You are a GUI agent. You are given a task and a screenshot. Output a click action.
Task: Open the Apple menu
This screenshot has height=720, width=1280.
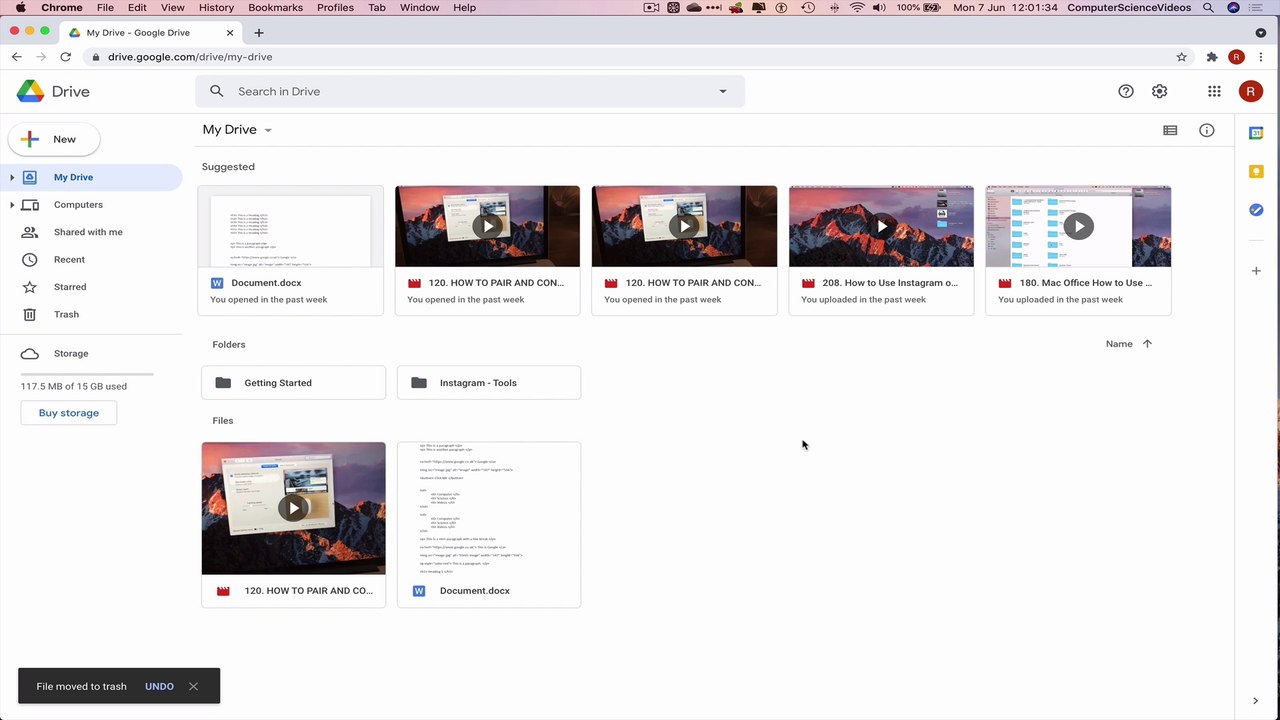20,7
